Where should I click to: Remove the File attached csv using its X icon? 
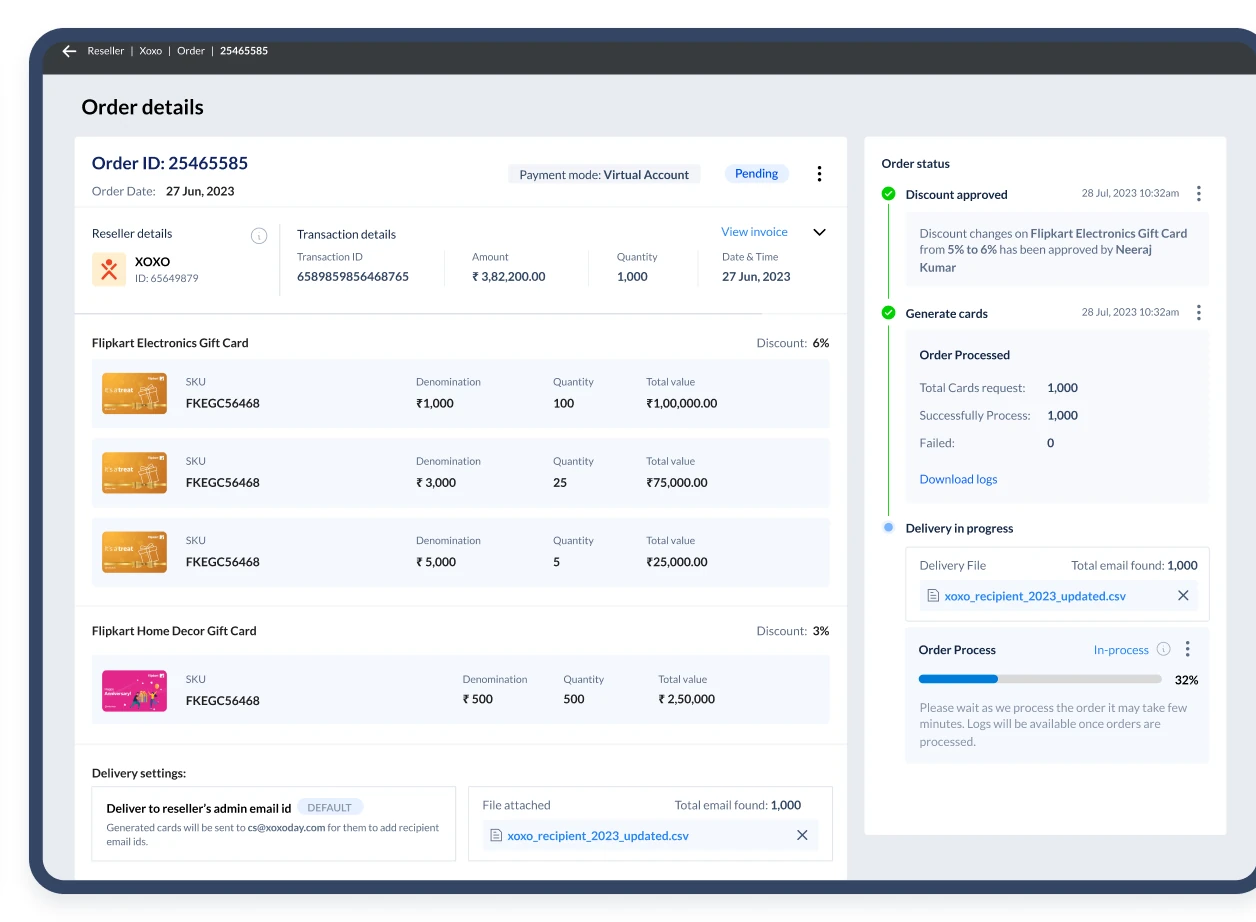802,835
